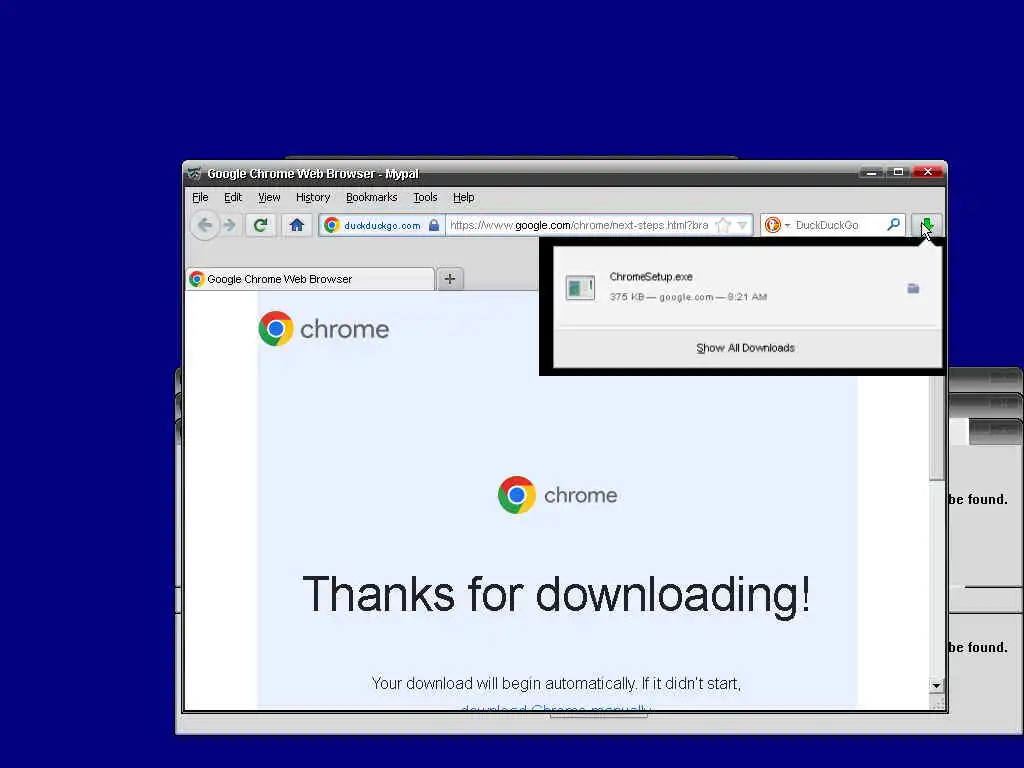This screenshot has height=768, width=1024.
Task: Open the View menu
Action: point(268,197)
